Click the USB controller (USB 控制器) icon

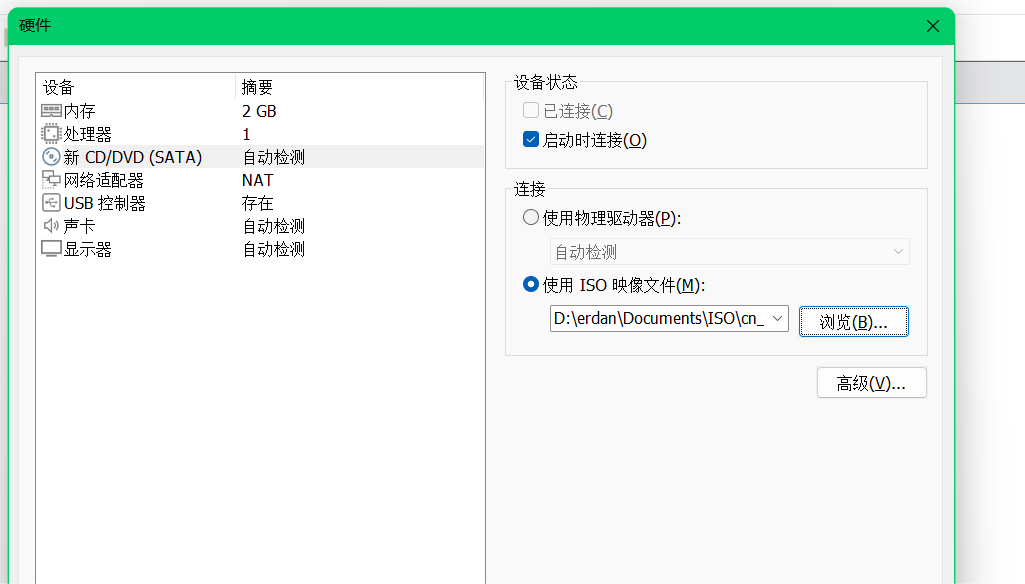pyautogui.click(x=51, y=203)
